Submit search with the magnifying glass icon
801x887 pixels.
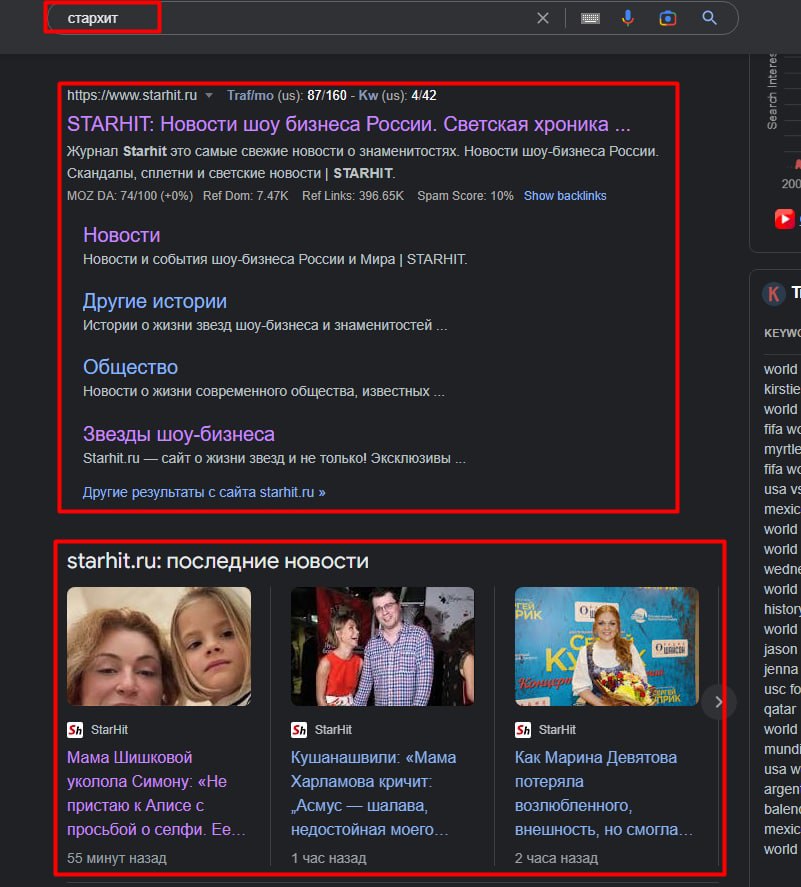(709, 18)
